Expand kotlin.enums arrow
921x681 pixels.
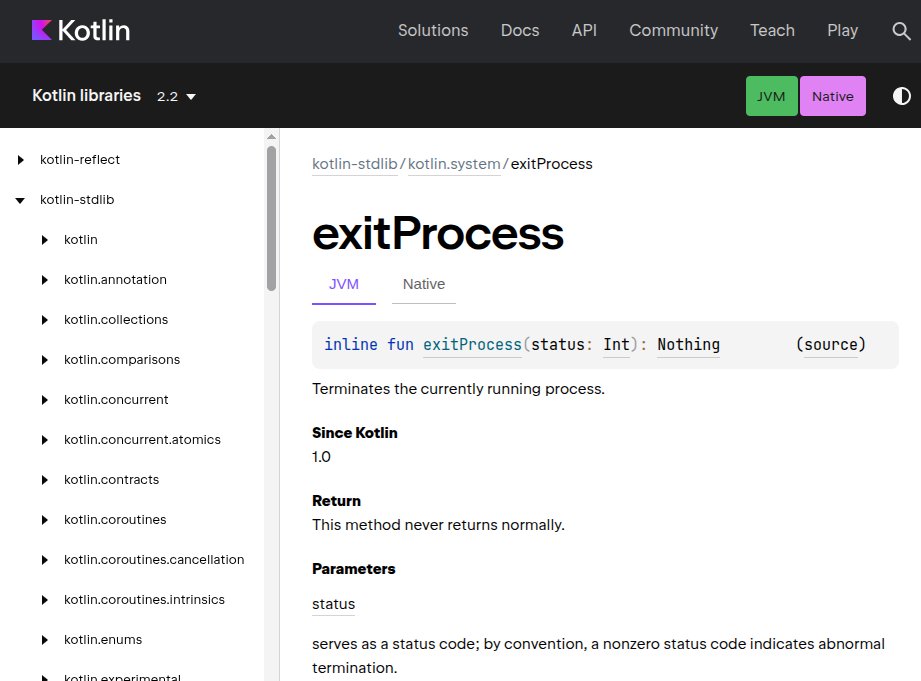click(x=45, y=640)
